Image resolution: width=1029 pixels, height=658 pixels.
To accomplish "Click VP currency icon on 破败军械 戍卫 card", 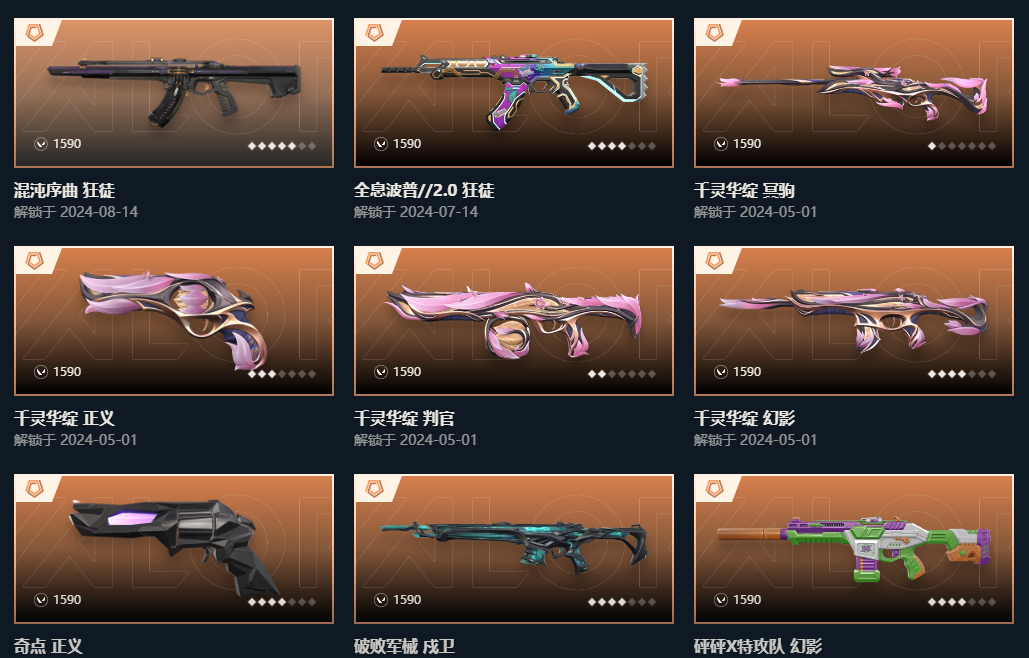I will 381,600.
